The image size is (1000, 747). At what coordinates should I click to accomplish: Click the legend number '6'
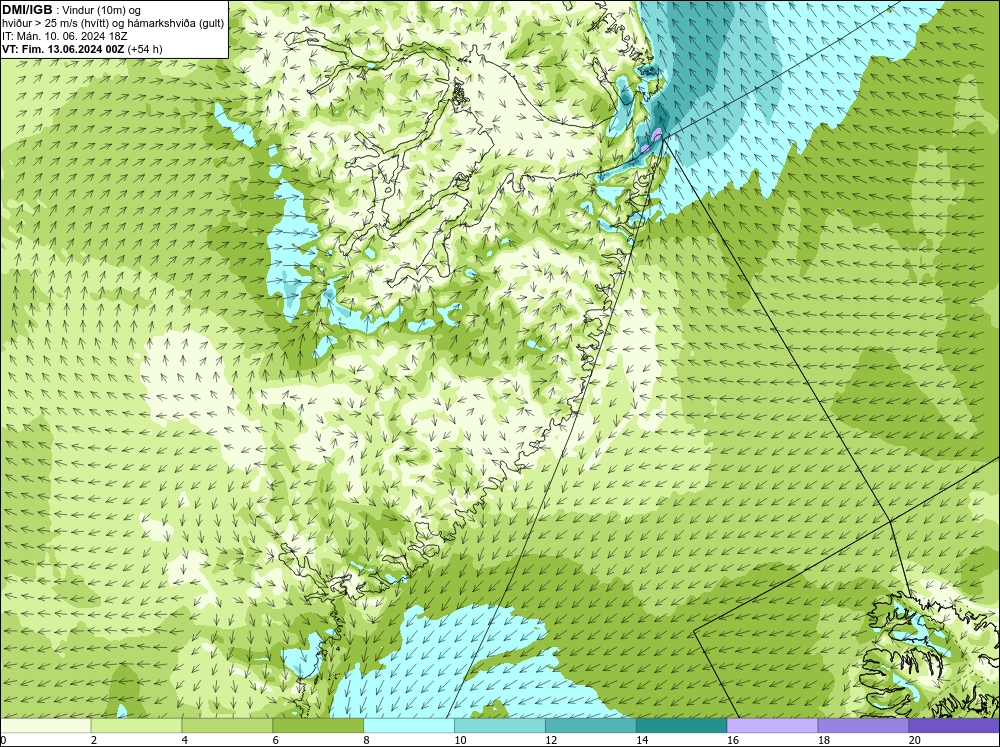(276, 740)
